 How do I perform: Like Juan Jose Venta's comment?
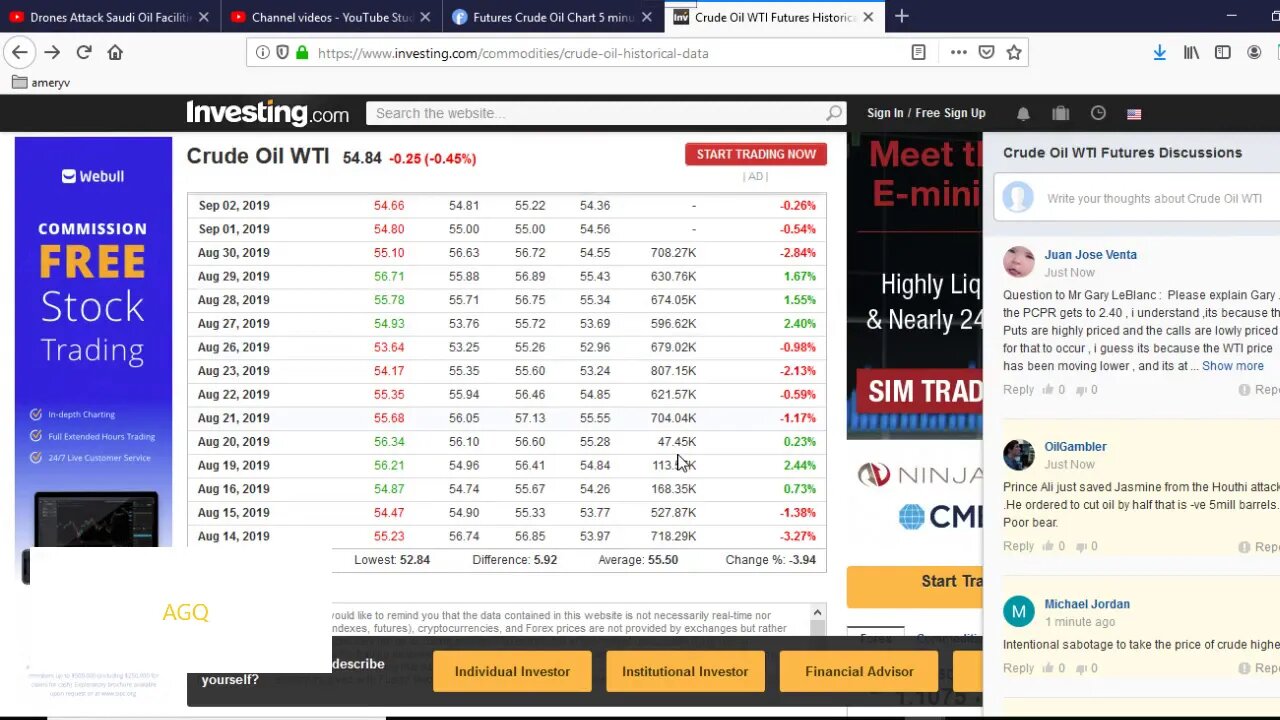click(1048, 390)
